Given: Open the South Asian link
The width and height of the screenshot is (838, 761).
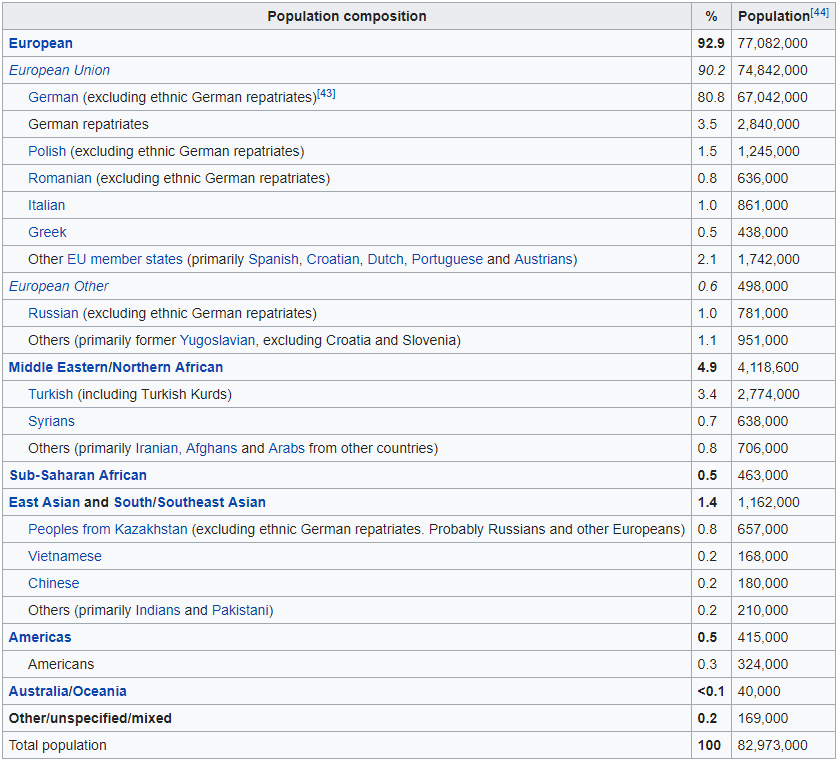Looking at the screenshot, I should (133, 502).
